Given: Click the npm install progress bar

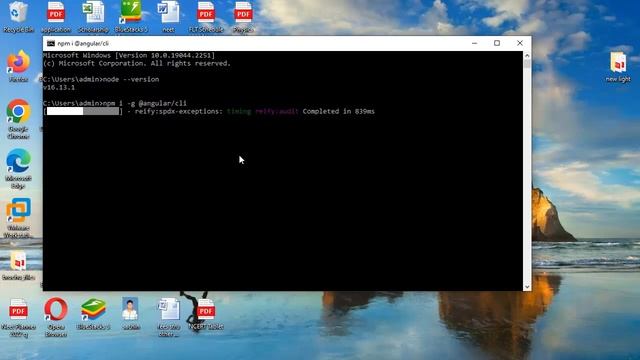Looking at the screenshot, I should click(x=83, y=111).
